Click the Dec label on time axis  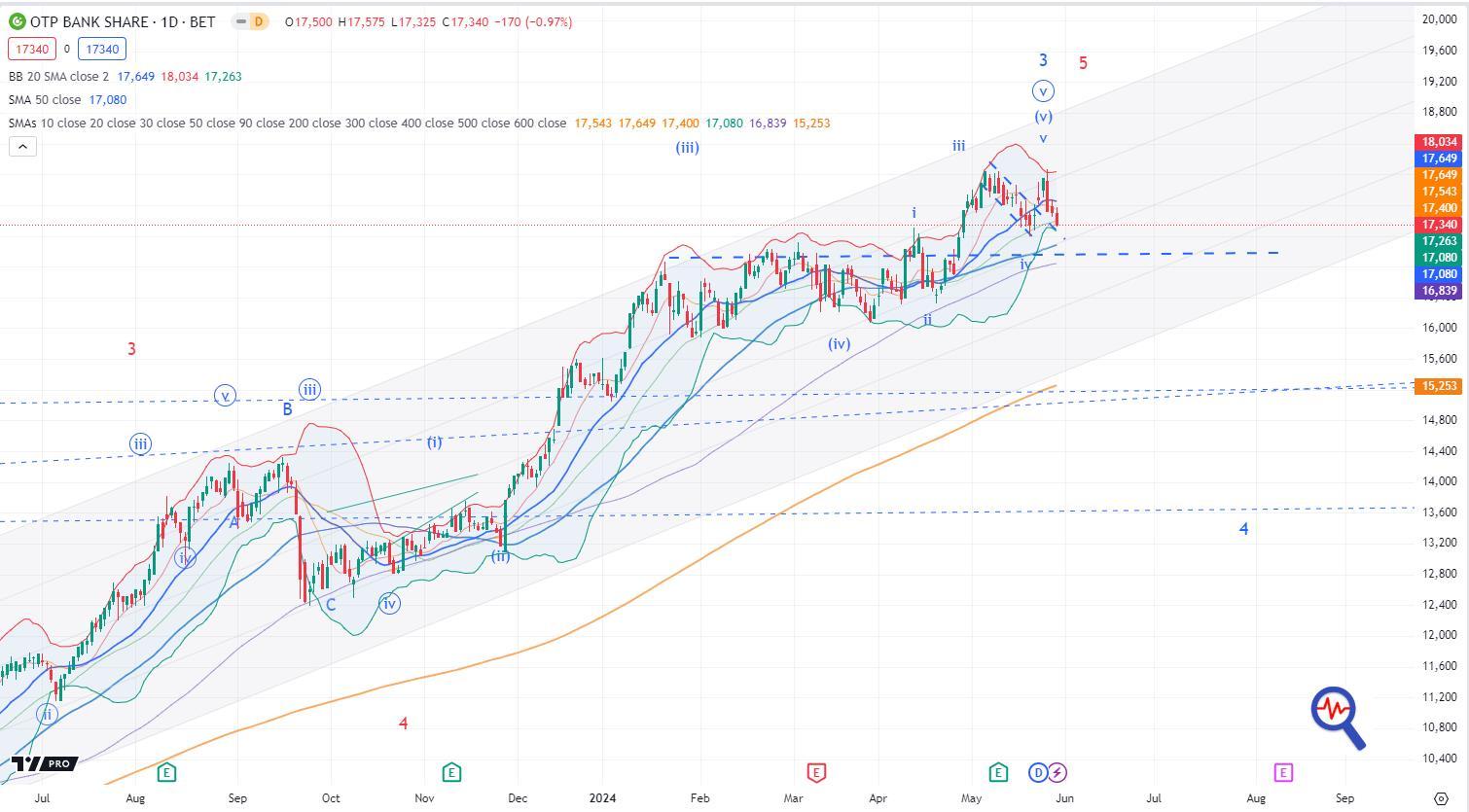pyautogui.click(x=517, y=798)
